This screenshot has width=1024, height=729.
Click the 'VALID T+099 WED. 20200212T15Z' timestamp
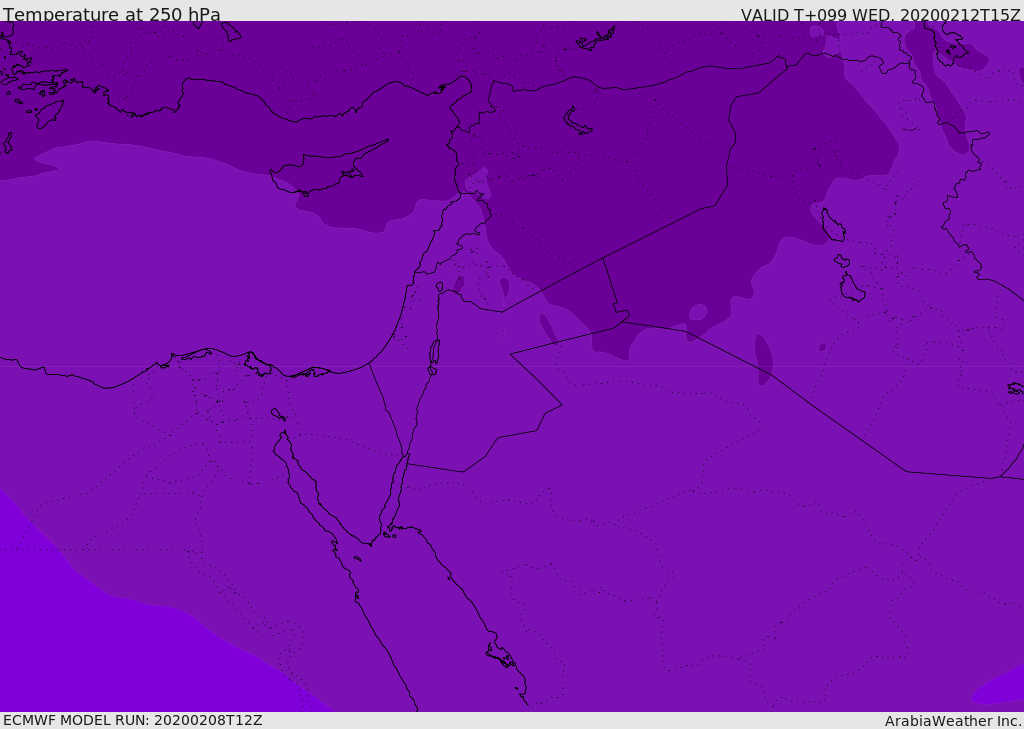880,15
